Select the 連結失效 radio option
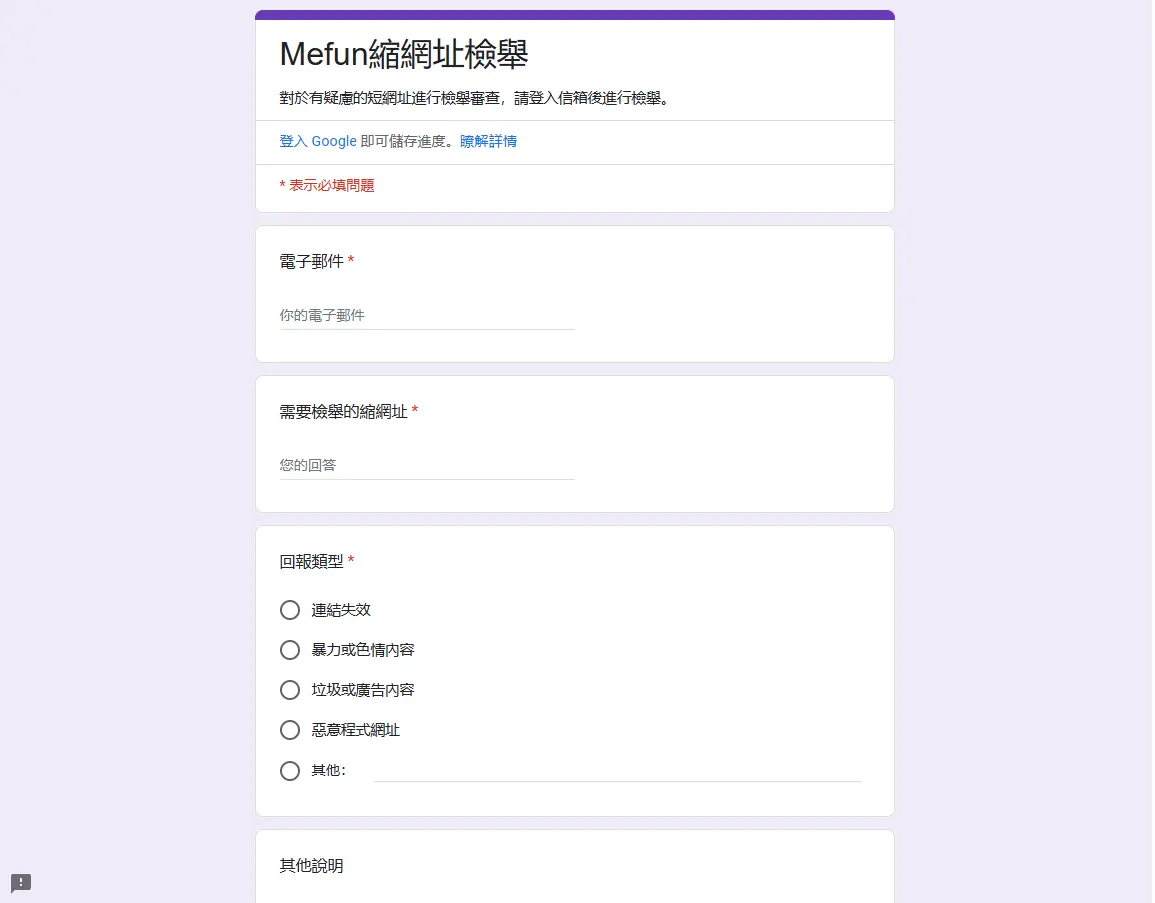The image size is (1155, 903). click(289, 610)
